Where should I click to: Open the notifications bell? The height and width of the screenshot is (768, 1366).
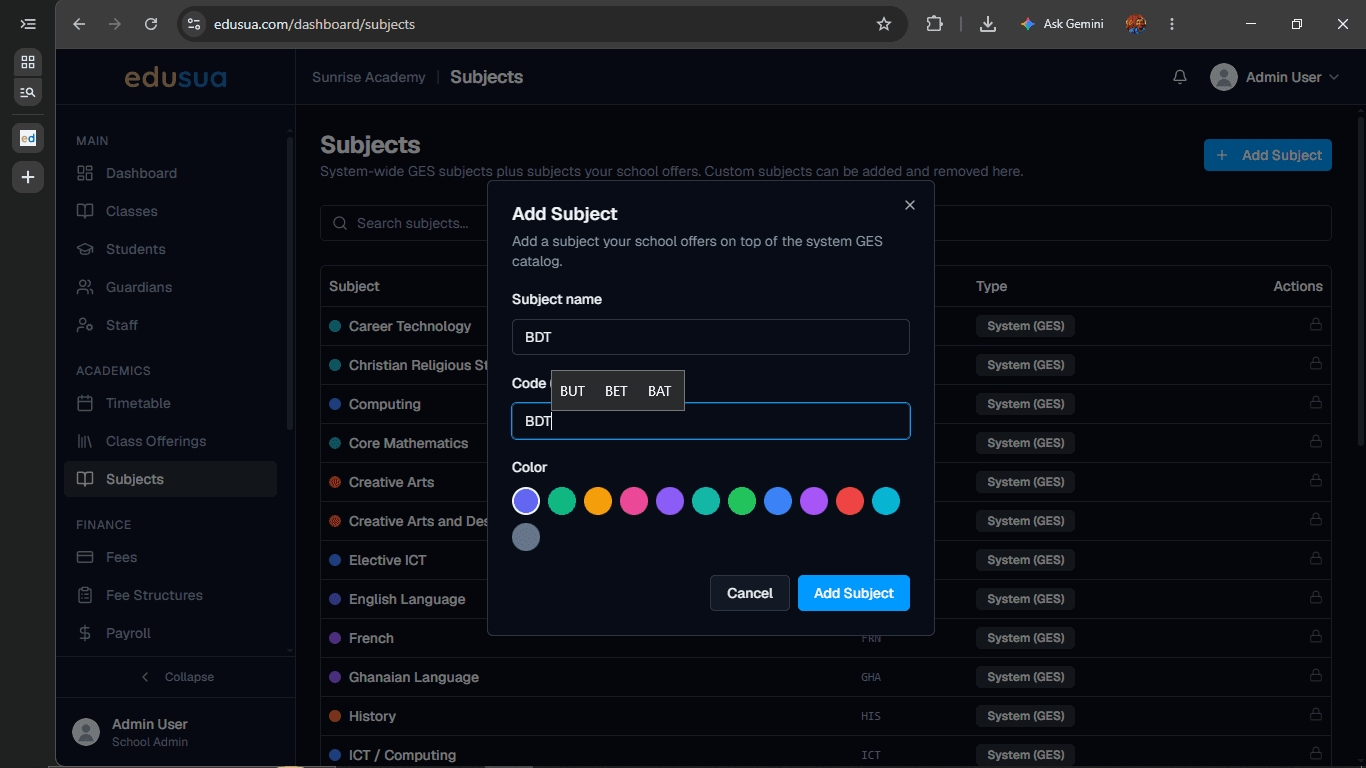(x=1180, y=77)
